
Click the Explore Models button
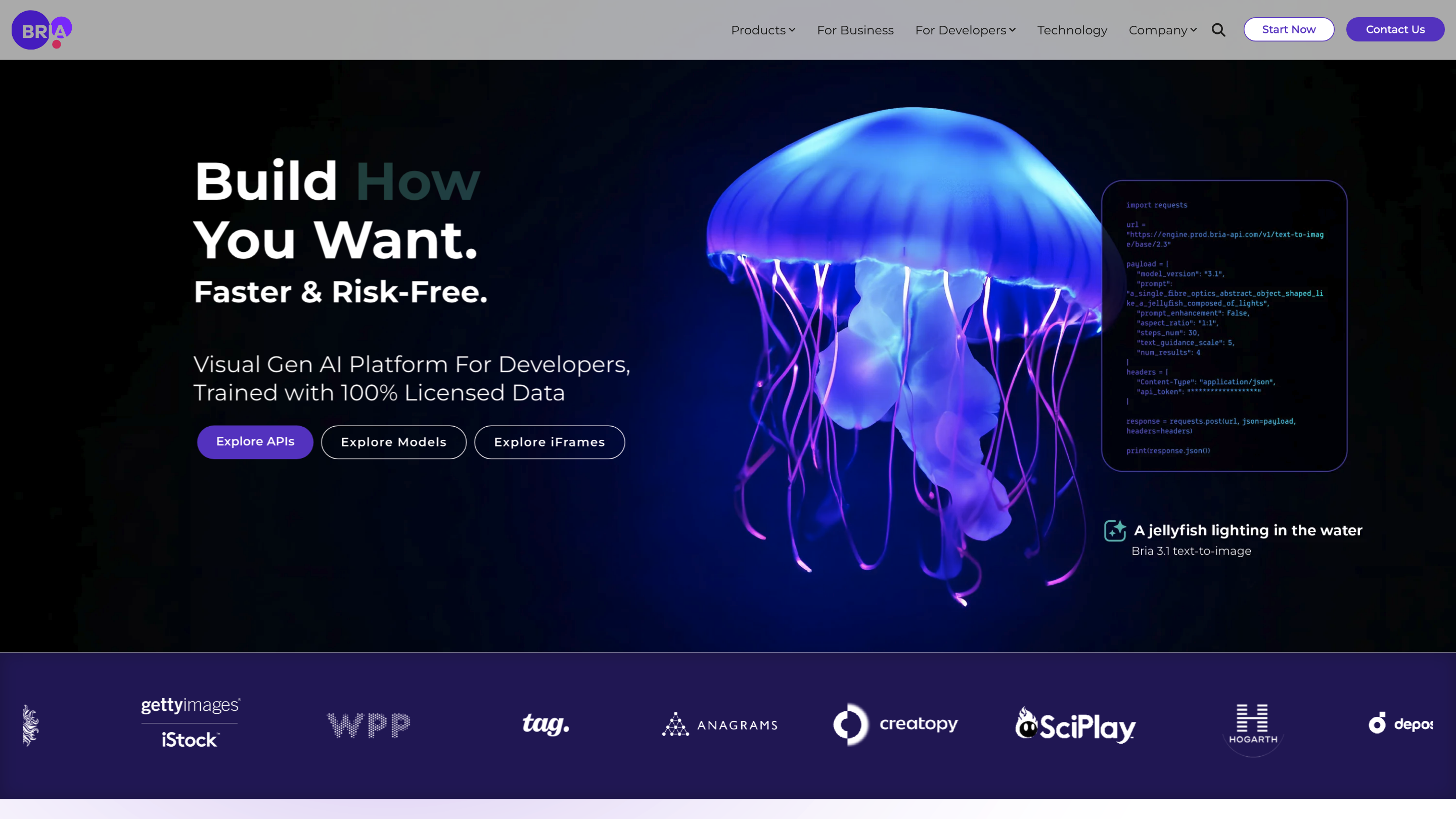393,442
